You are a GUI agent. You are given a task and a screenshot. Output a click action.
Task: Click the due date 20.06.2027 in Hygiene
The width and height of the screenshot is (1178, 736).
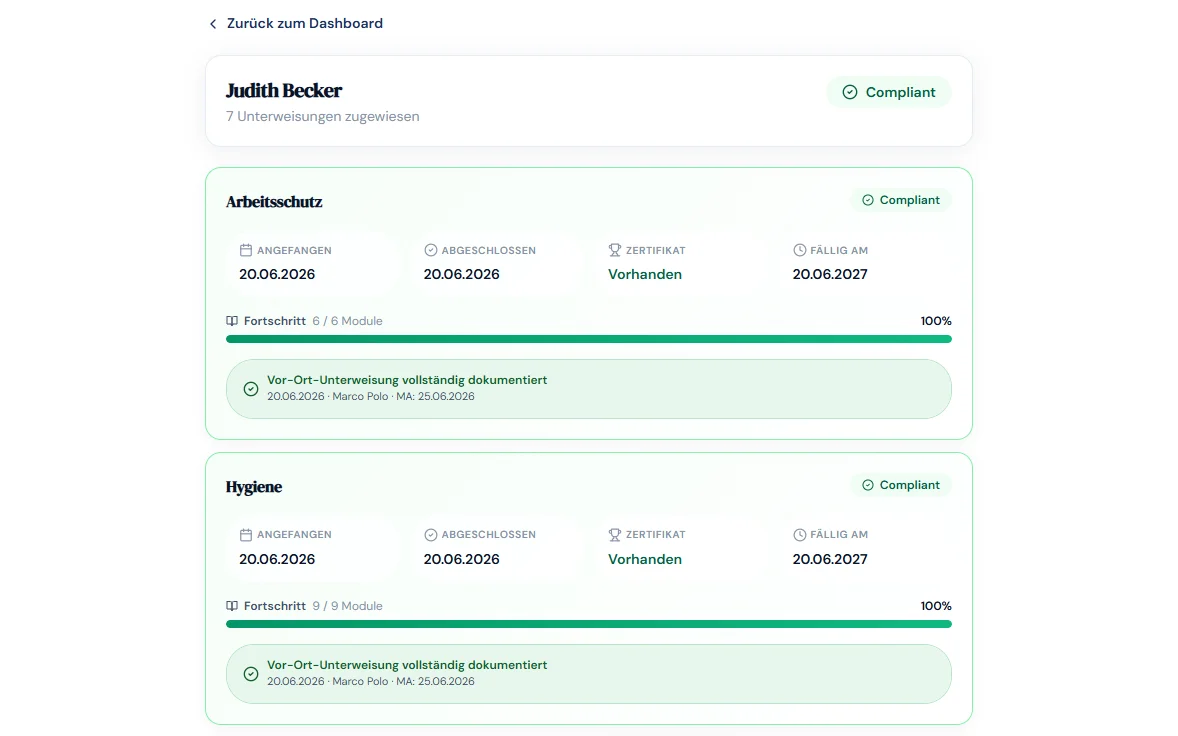click(x=830, y=560)
